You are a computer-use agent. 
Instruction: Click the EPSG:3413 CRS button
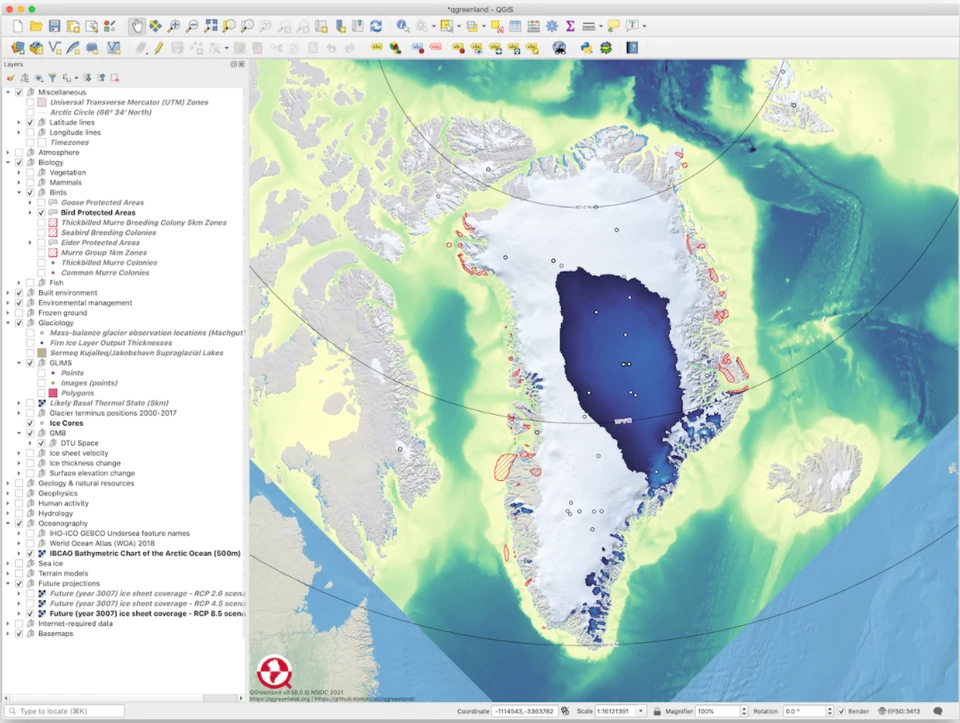899,711
